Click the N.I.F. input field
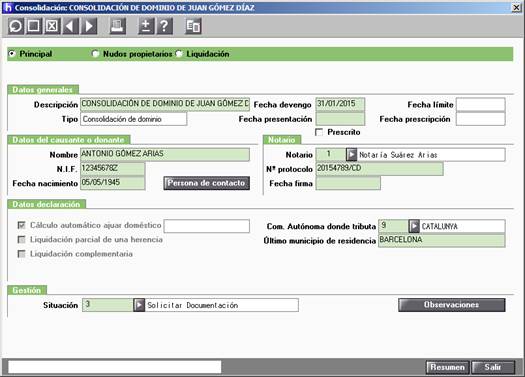The height and width of the screenshot is (377, 525). pyautogui.click(x=113, y=169)
